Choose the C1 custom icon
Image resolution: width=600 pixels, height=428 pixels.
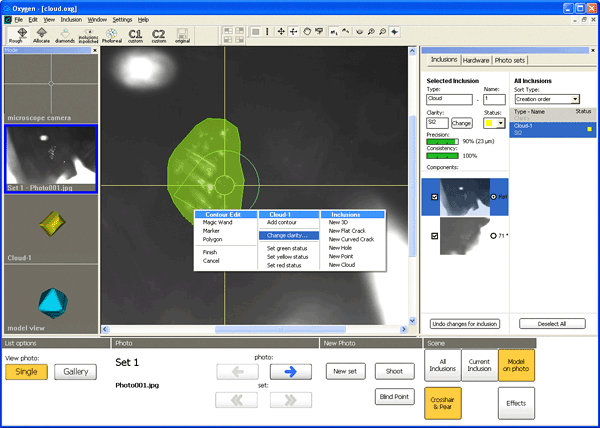pyautogui.click(x=136, y=35)
